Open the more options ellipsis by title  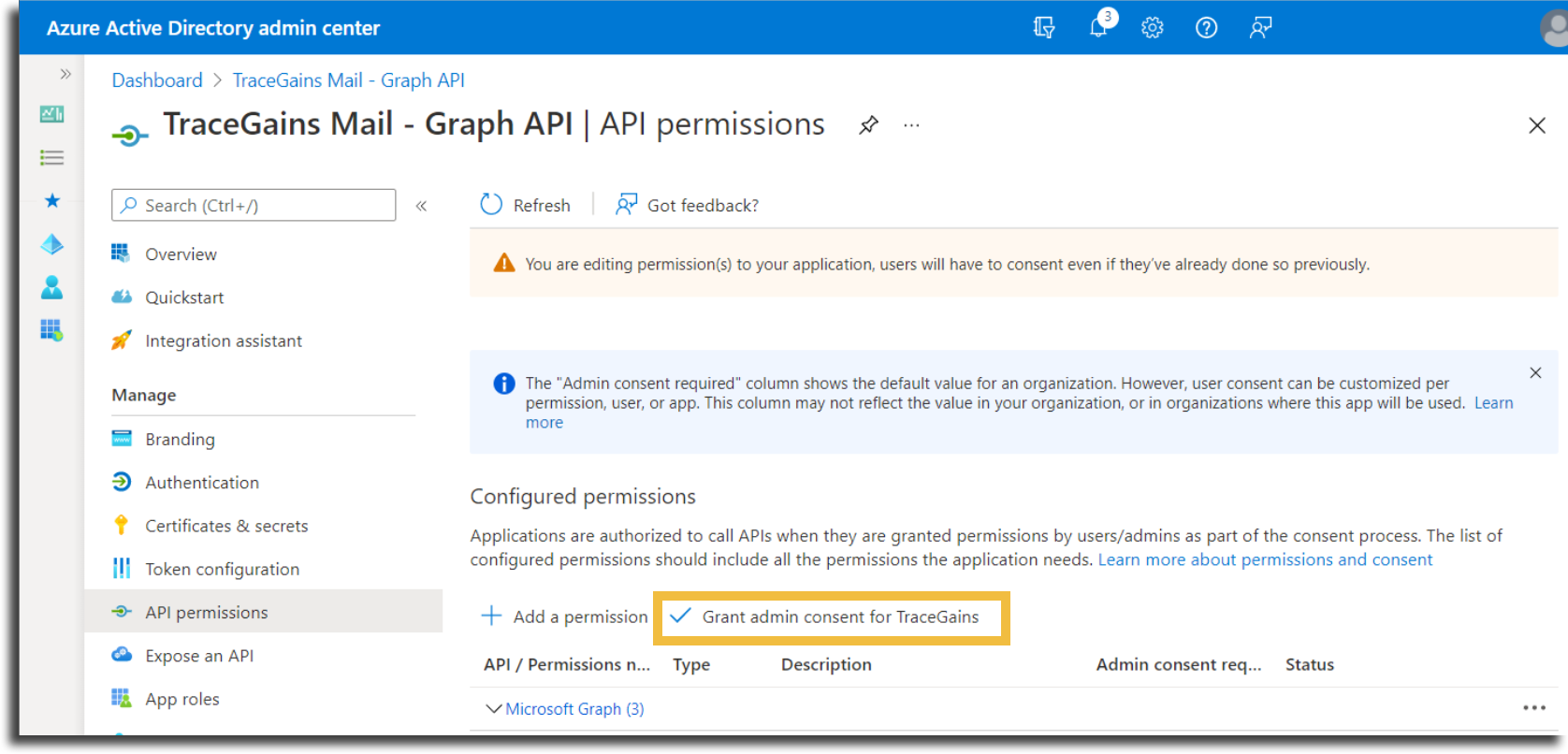pos(911,124)
